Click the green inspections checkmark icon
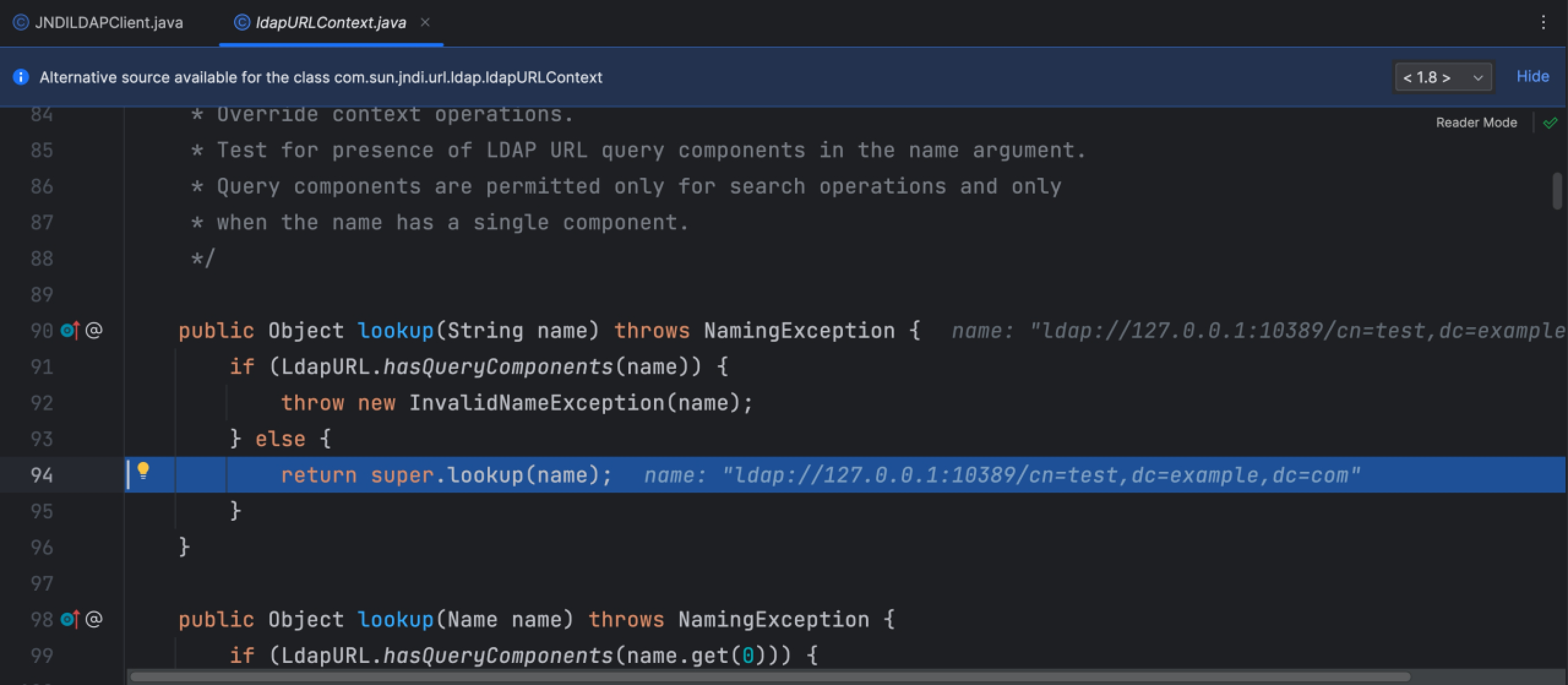The width and height of the screenshot is (1568, 685). pos(1550,123)
